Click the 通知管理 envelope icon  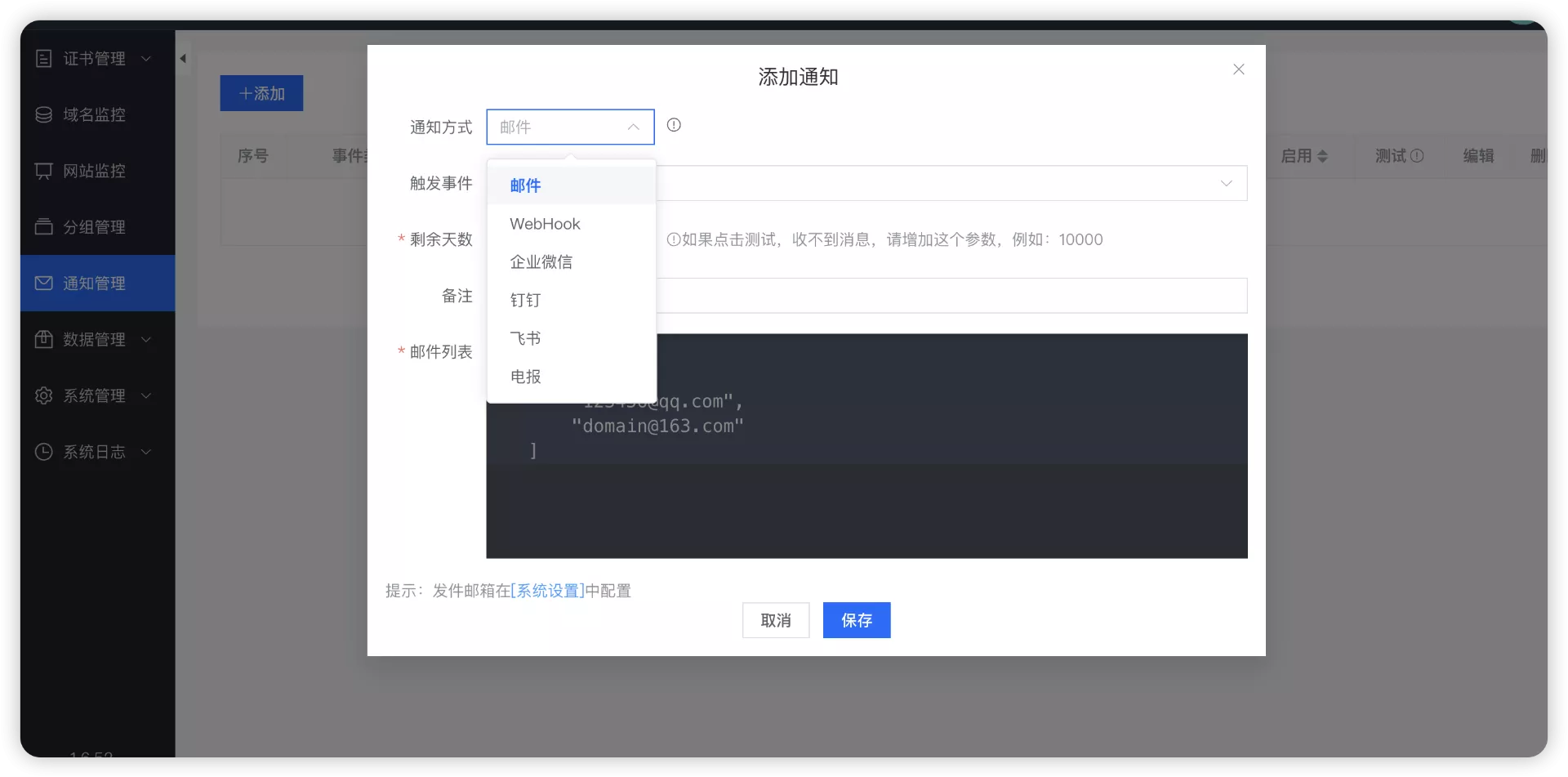coord(44,284)
